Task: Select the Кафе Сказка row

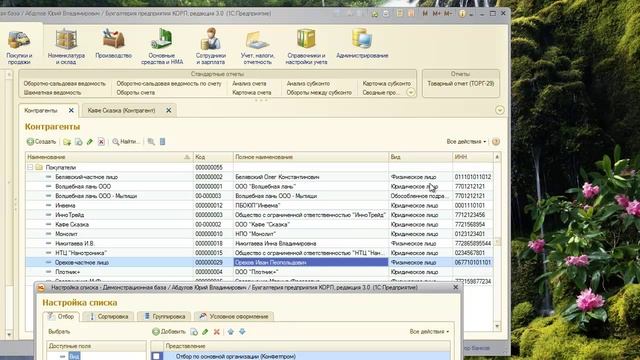Action: click(x=259, y=224)
